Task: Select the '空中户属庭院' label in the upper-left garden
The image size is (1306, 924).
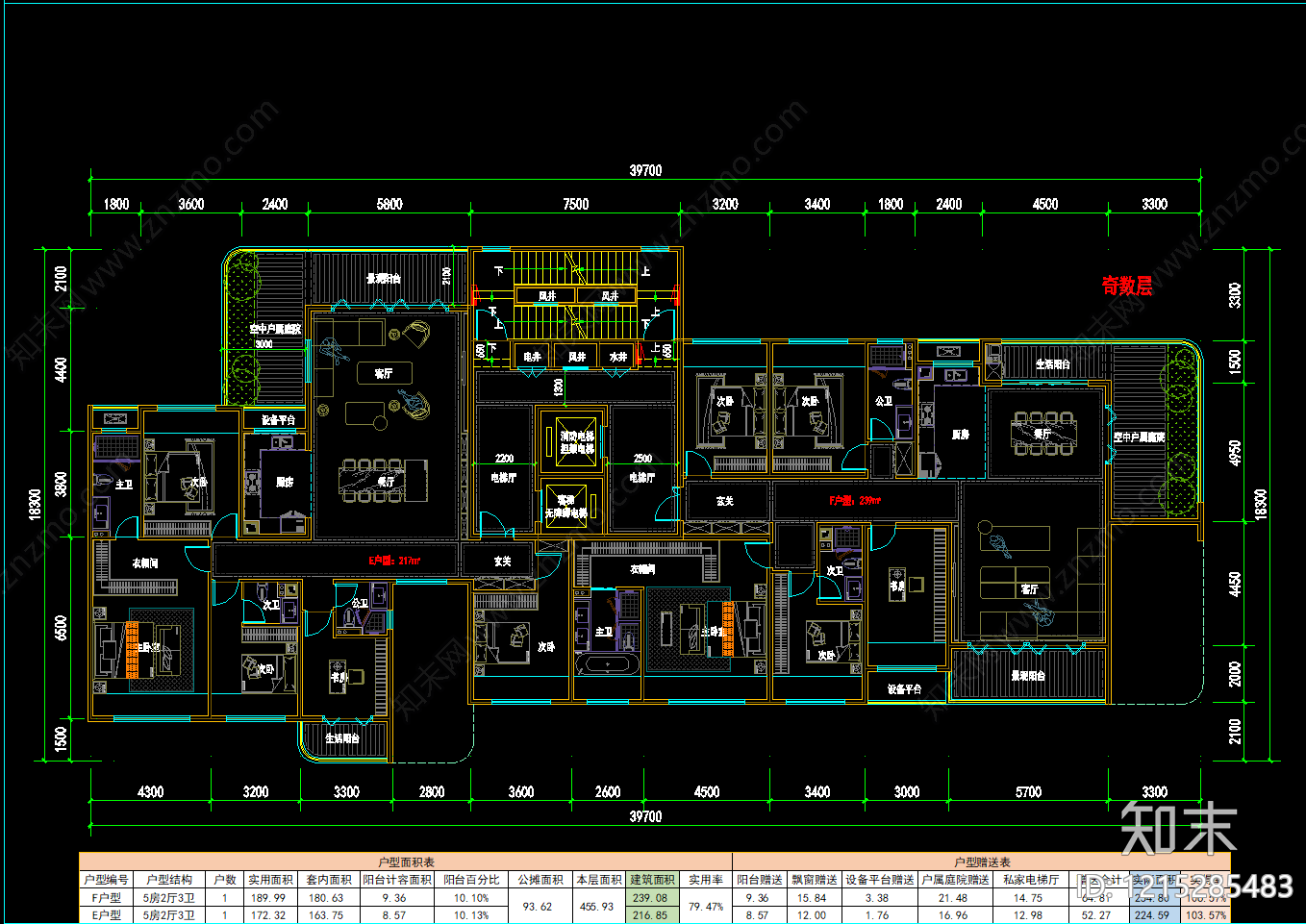Action: 275,329
